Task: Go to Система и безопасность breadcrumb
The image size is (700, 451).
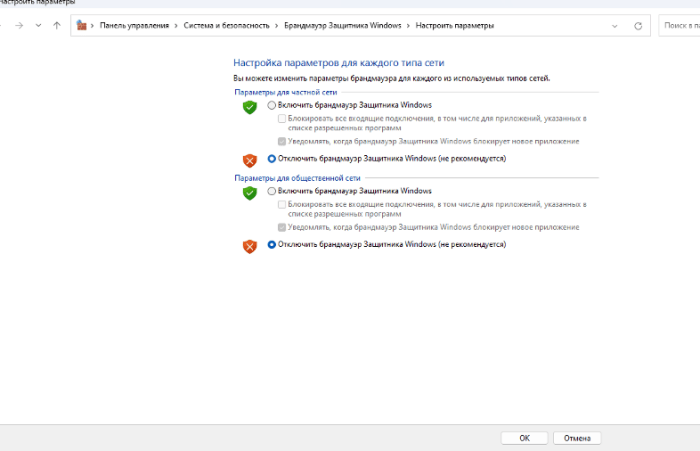Action: coord(226,25)
